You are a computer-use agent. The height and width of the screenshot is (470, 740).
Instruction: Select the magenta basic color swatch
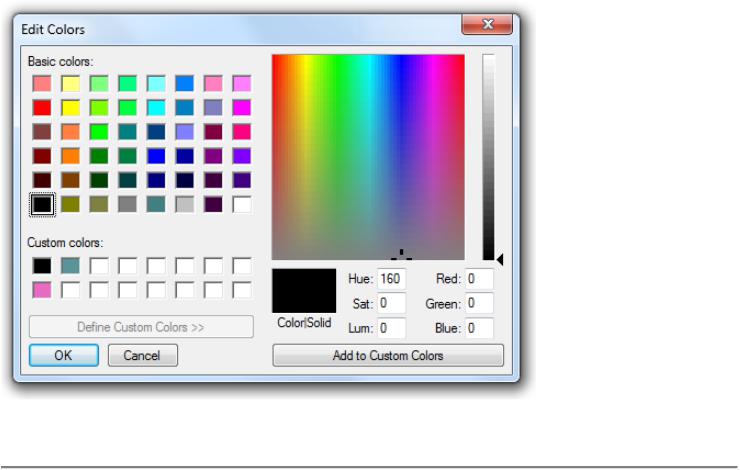(x=242, y=108)
